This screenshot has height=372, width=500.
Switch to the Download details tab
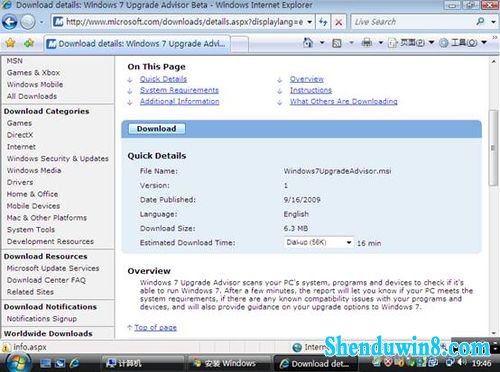137,44
